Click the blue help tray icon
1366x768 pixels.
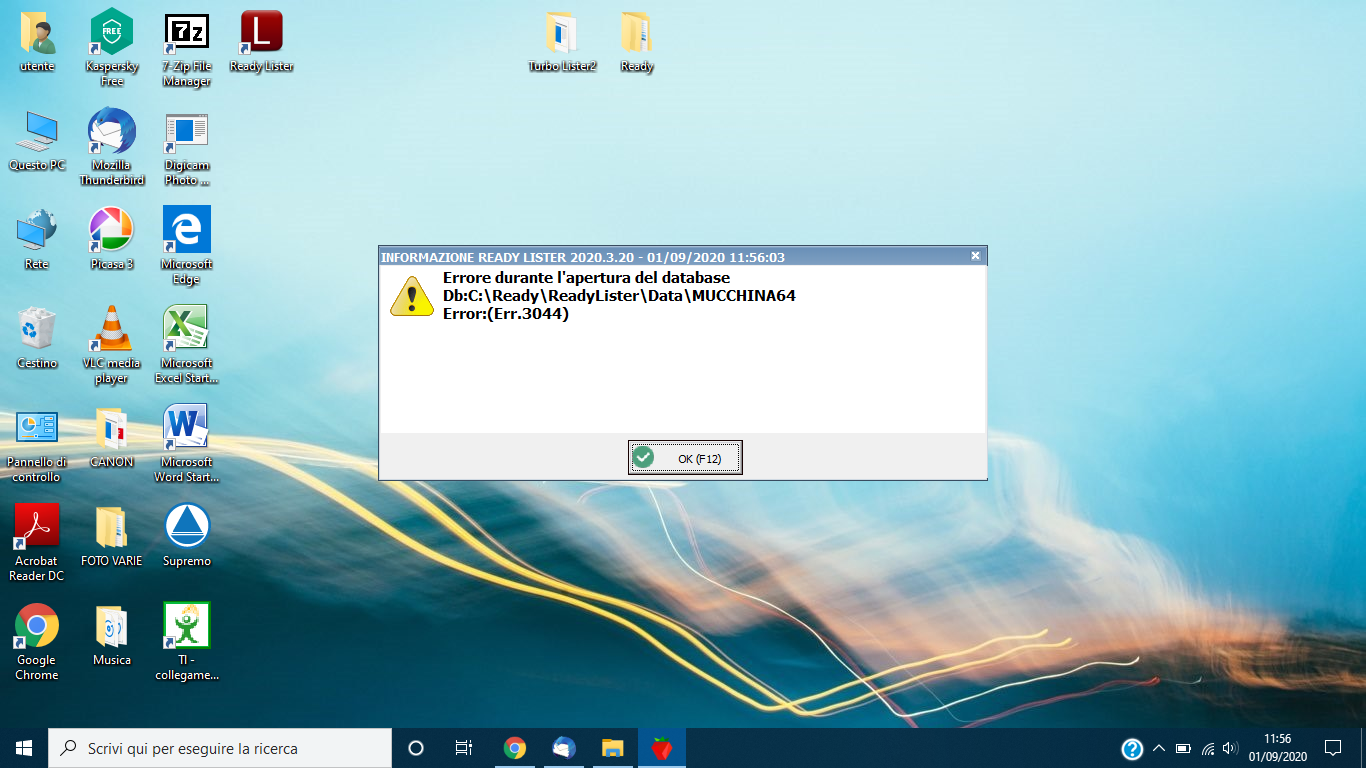[x=1132, y=748]
